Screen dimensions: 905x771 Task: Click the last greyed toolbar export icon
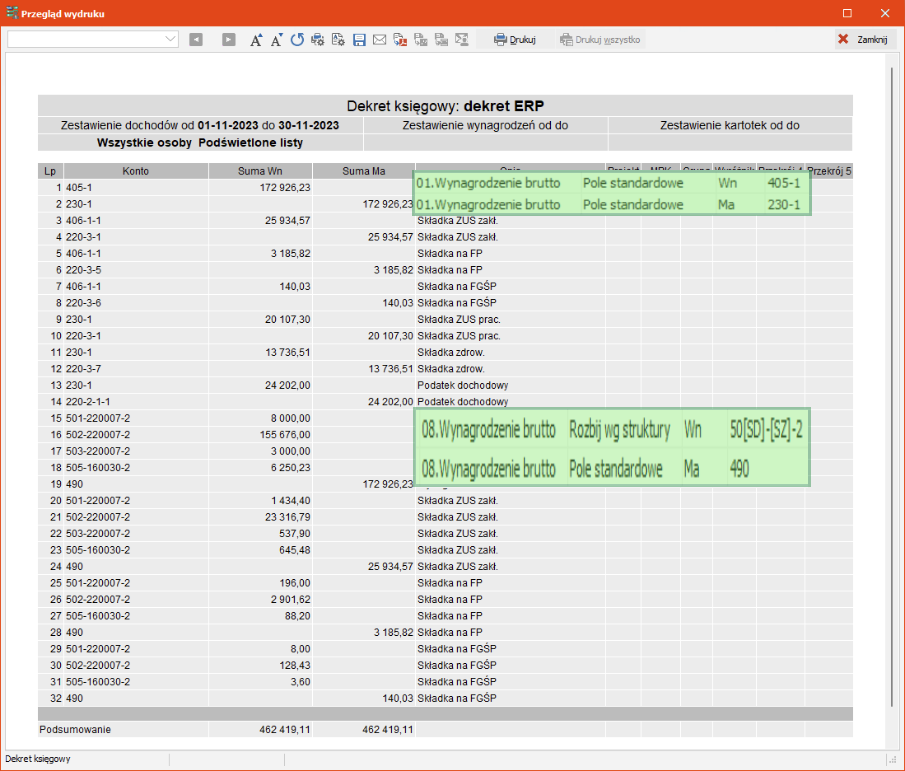[462, 39]
